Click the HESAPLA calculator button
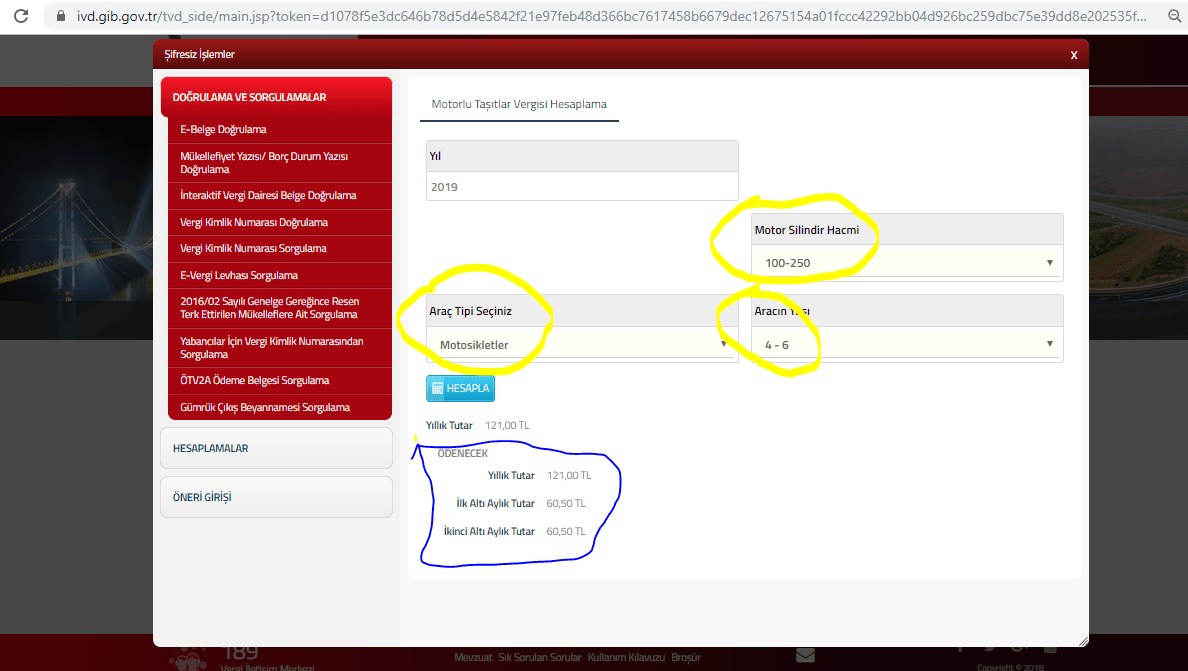The image size is (1188, 671). click(460, 389)
